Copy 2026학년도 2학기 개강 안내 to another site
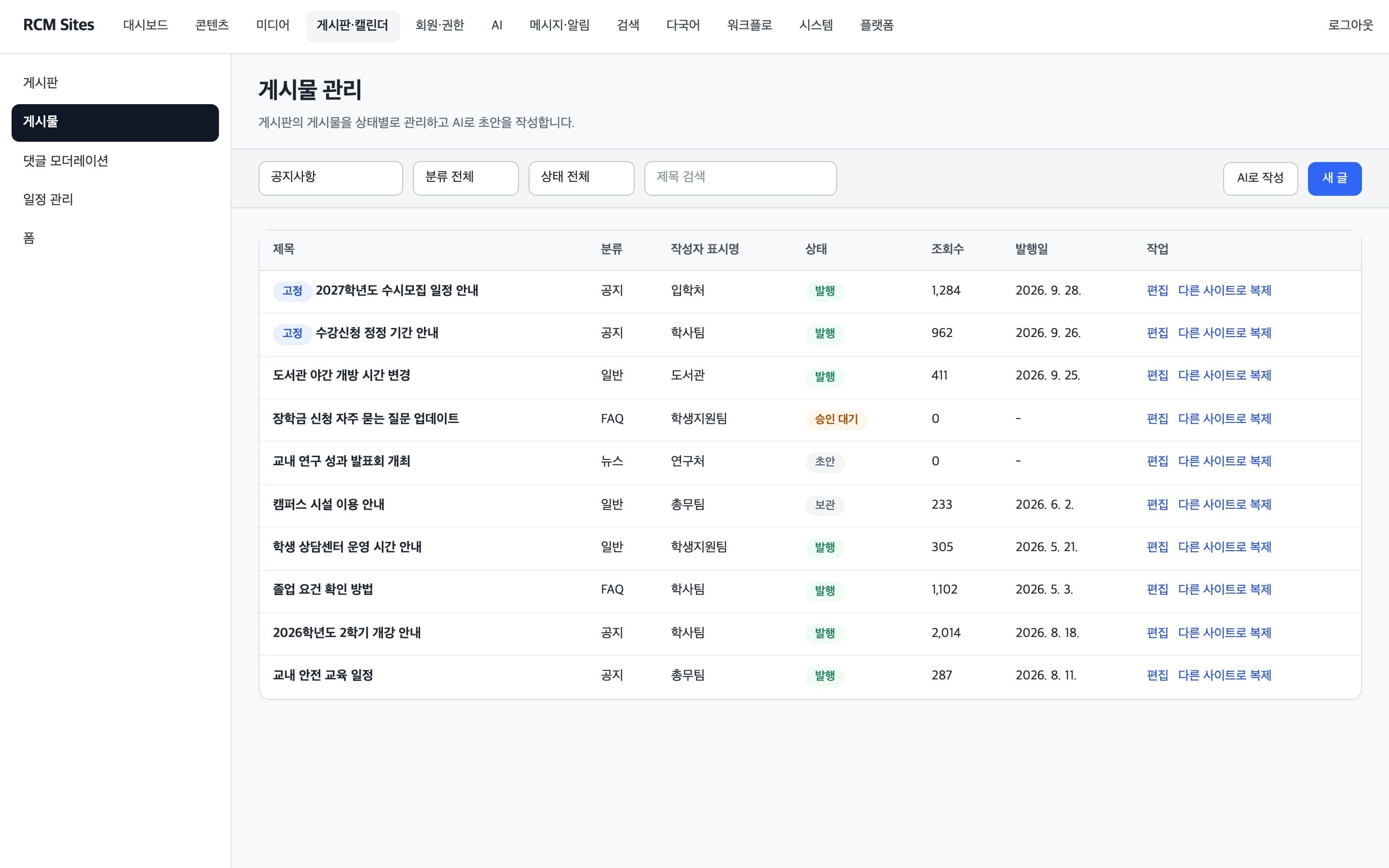Viewport: 1389px width, 868px height. 1224,633
